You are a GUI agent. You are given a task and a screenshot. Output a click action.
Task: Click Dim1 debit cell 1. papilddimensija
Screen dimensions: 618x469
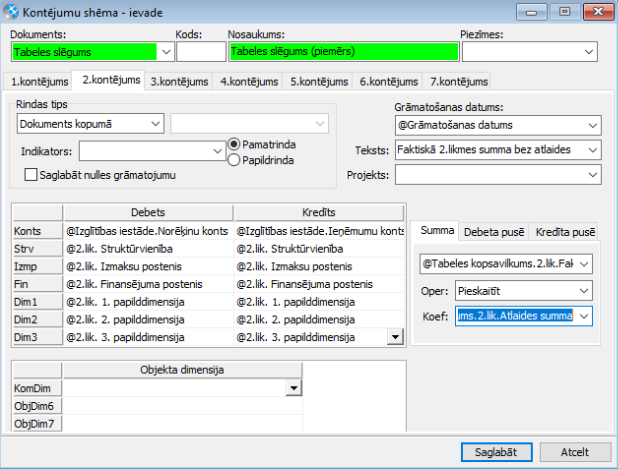pyautogui.click(x=148, y=302)
